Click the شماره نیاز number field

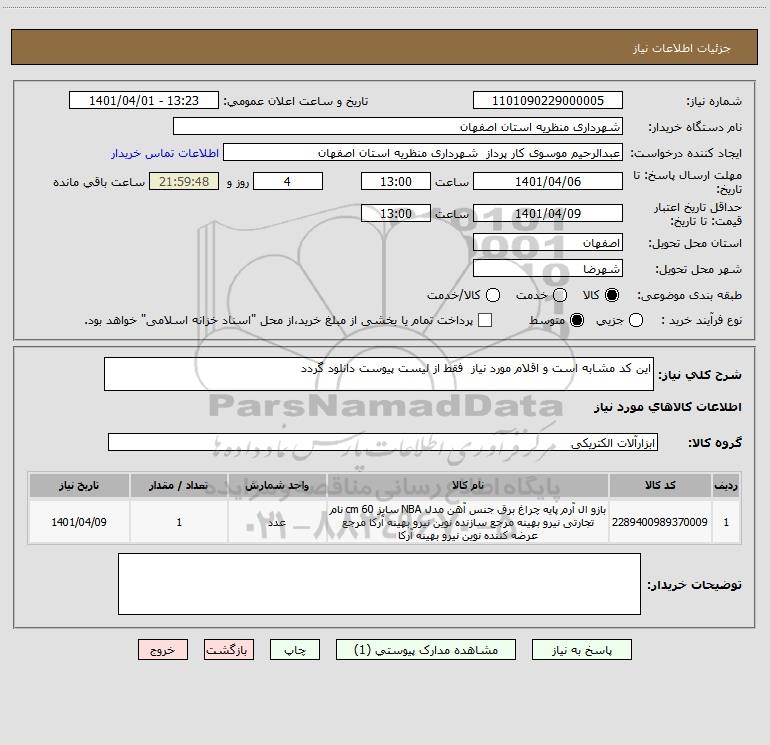point(548,101)
